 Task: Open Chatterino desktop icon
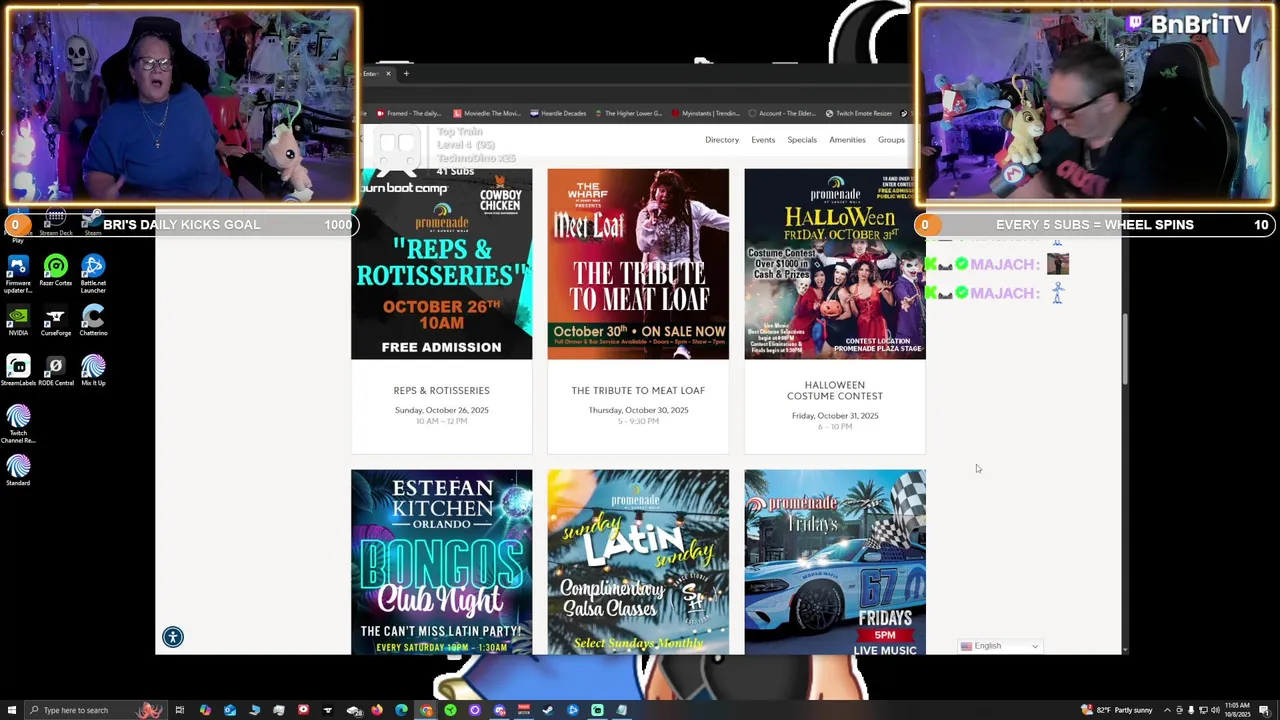[93, 320]
